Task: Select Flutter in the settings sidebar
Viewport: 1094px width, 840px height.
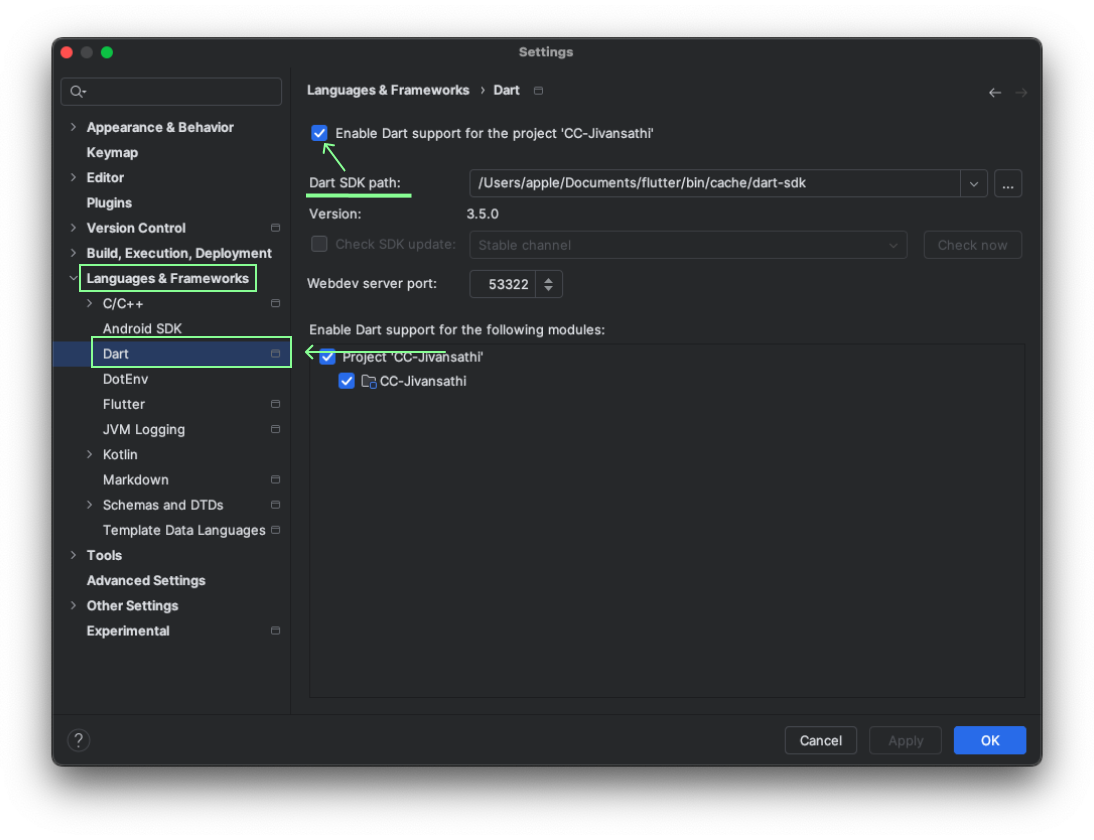Action: tap(123, 404)
